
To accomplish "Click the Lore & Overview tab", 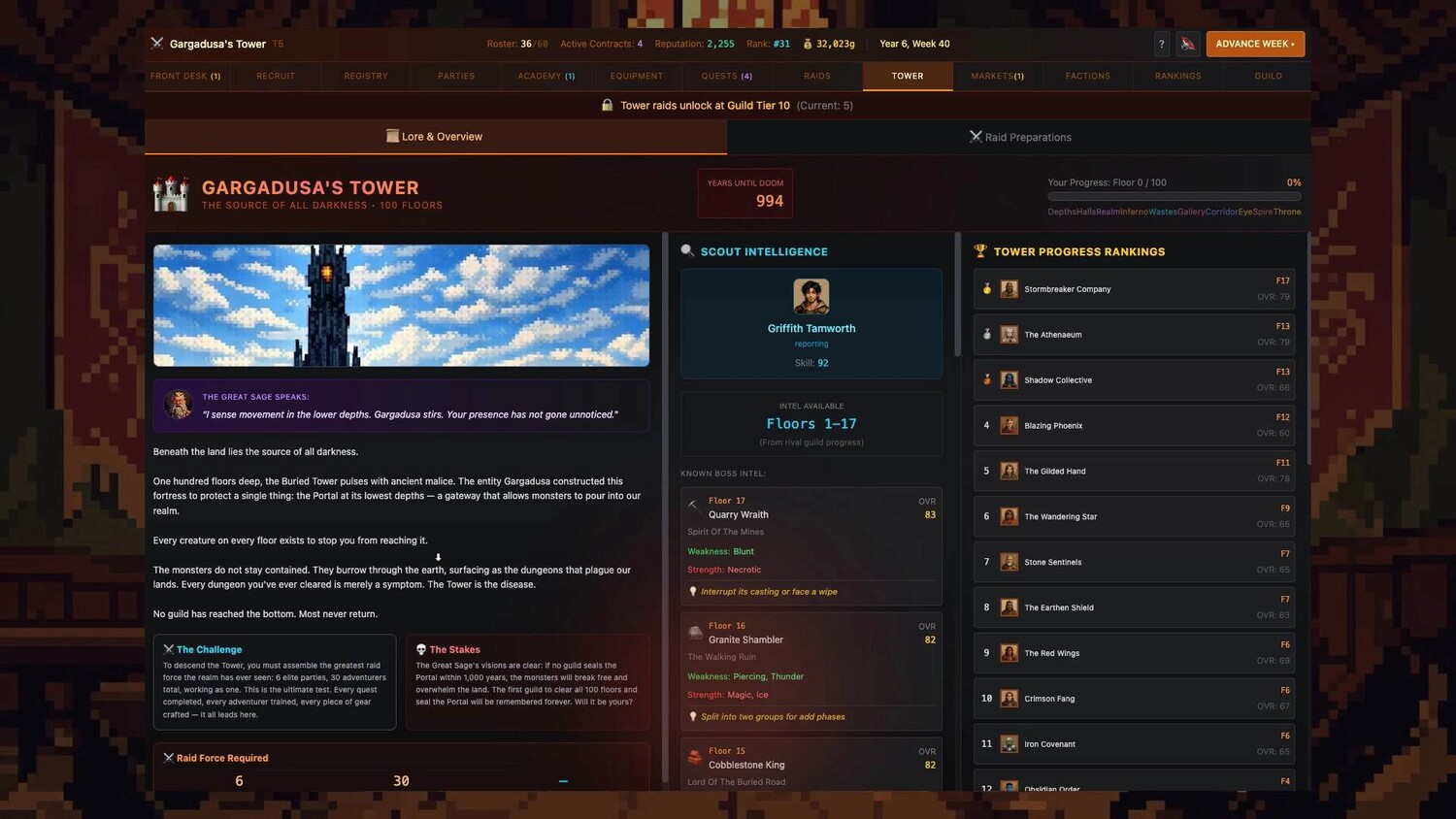I will pyautogui.click(x=435, y=137).
